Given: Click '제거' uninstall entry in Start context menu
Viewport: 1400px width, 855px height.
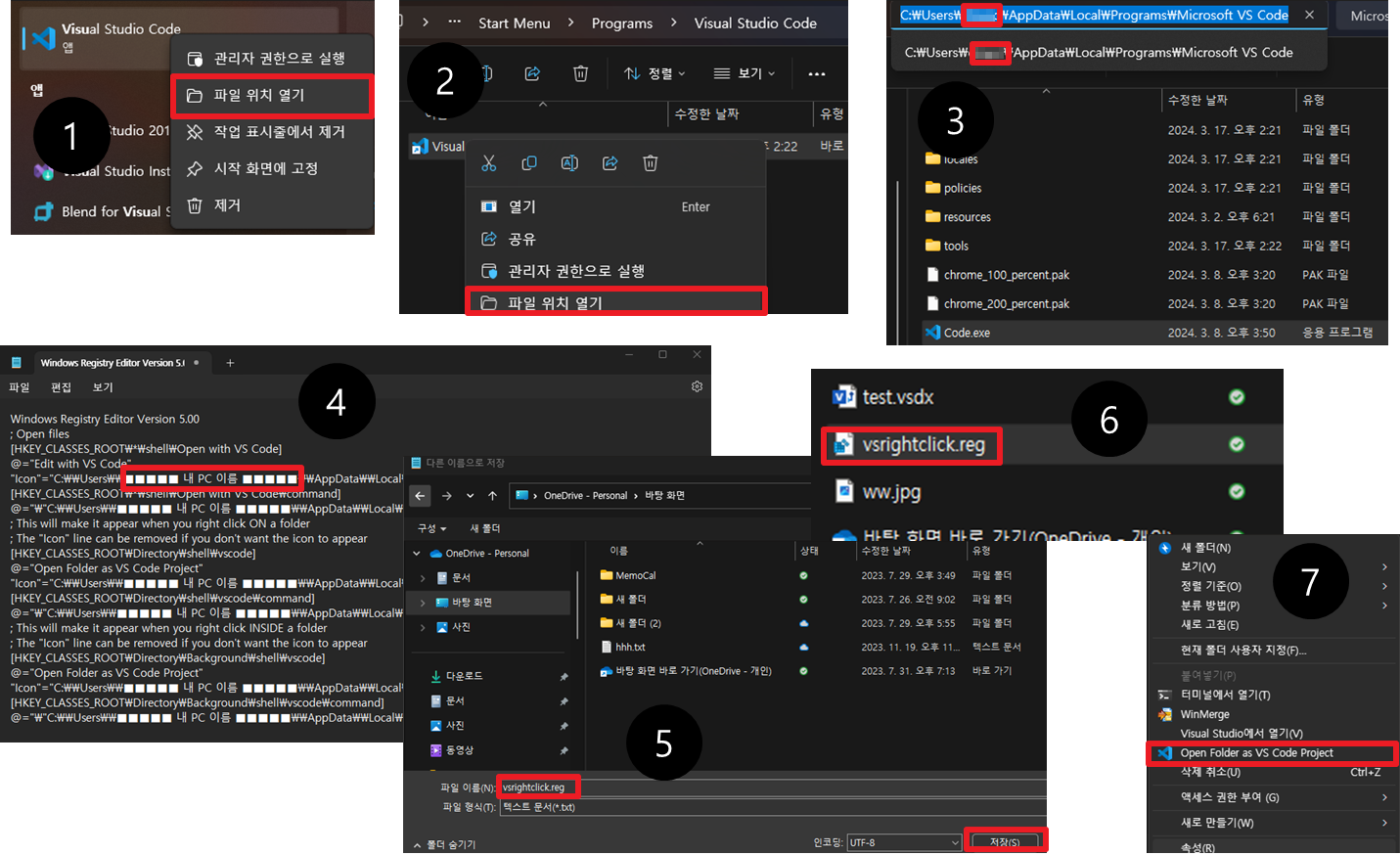Looking at the screenshot, I should point(272,205).
